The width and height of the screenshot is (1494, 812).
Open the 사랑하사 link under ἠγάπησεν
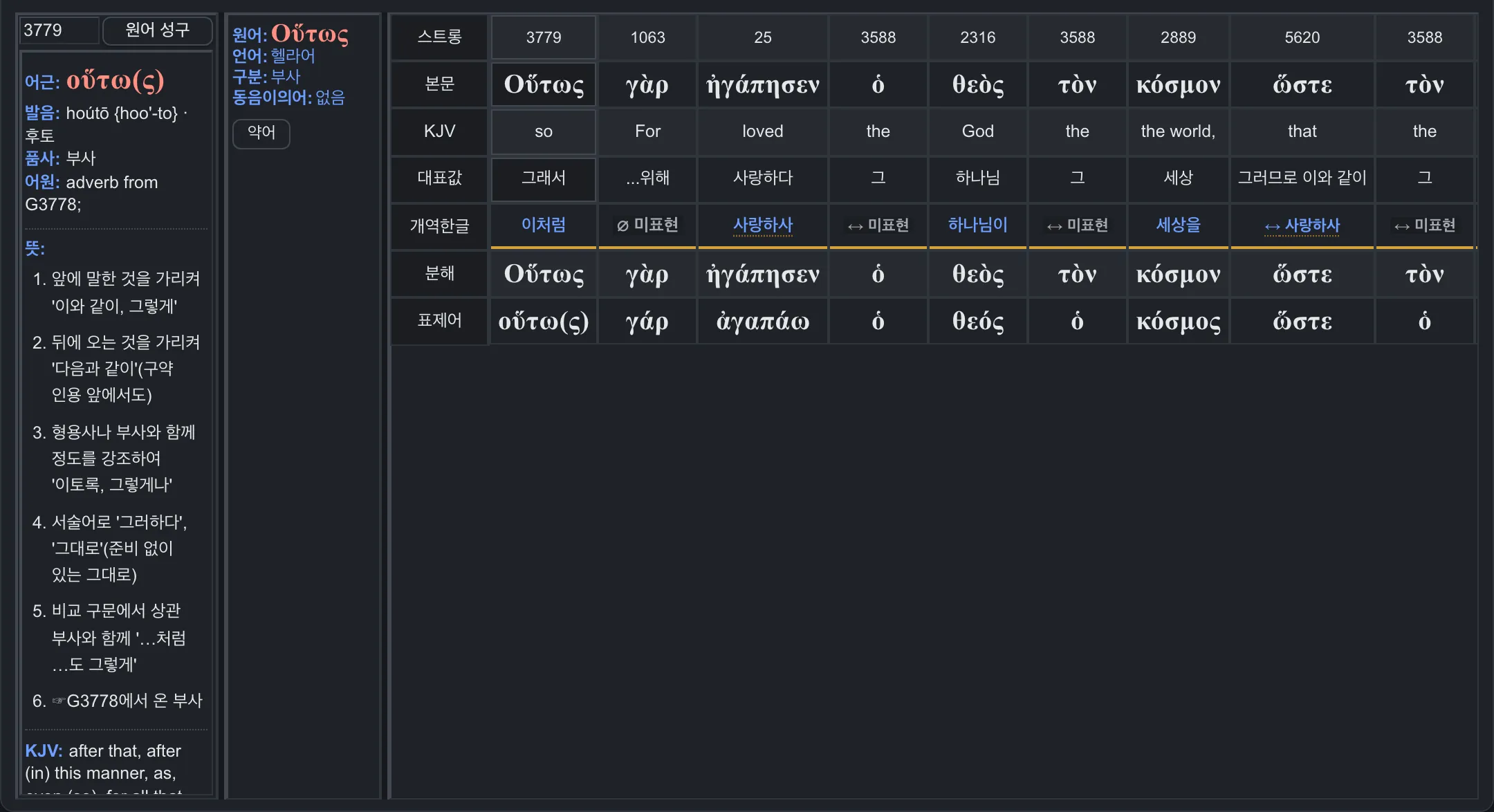pyautogui.click(x=762, y=225)
